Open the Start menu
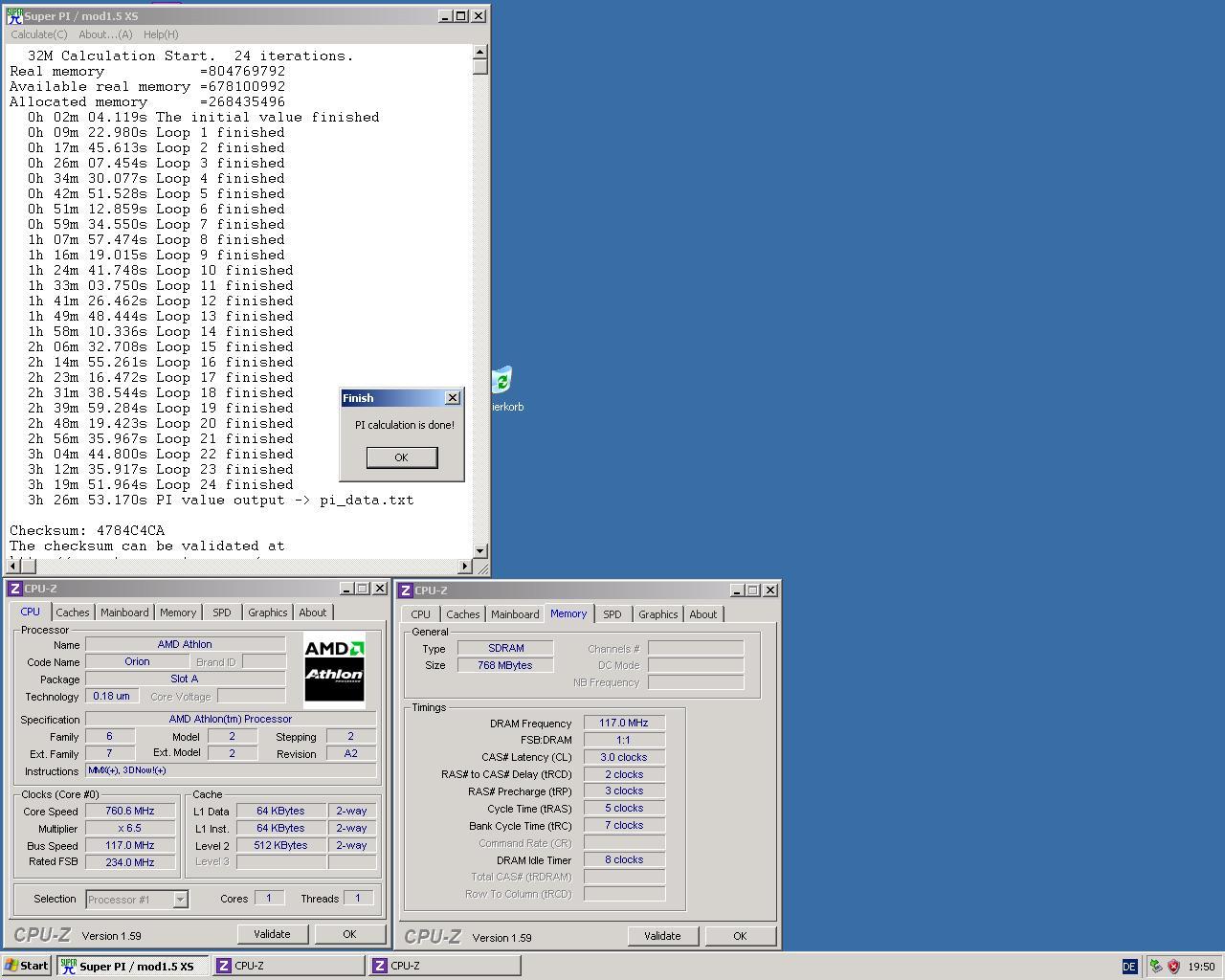The height and width of the screenshot is (980, 1225). tap(27, 966)
